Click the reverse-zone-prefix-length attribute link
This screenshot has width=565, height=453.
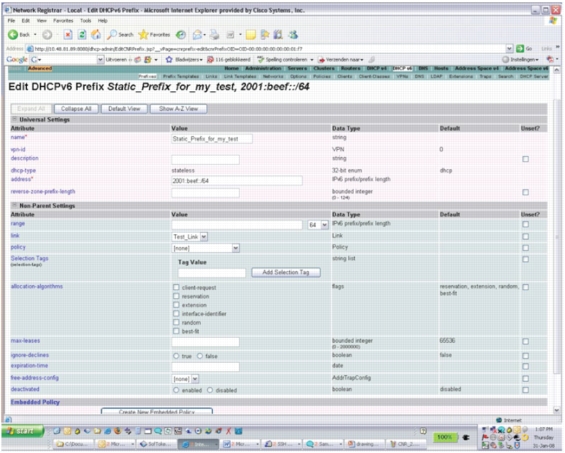point(43,191)
